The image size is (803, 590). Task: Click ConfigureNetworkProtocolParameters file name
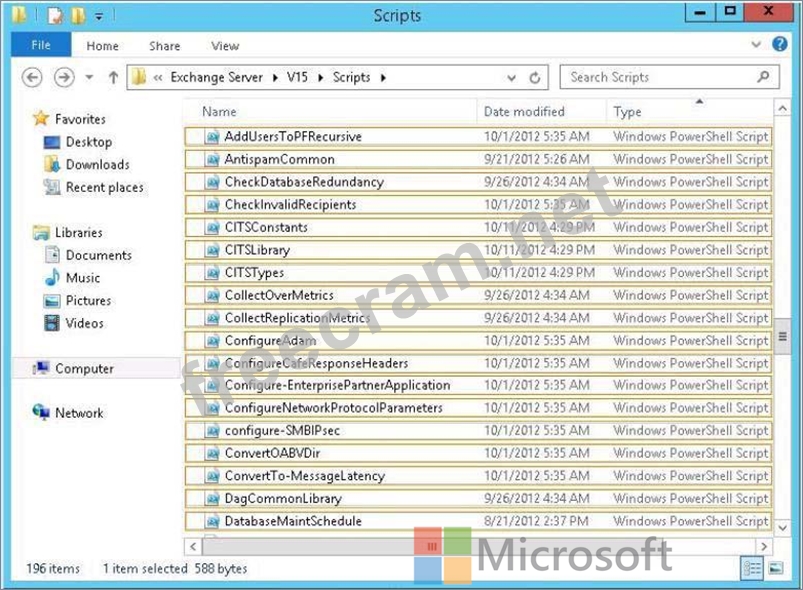(333, 408)
